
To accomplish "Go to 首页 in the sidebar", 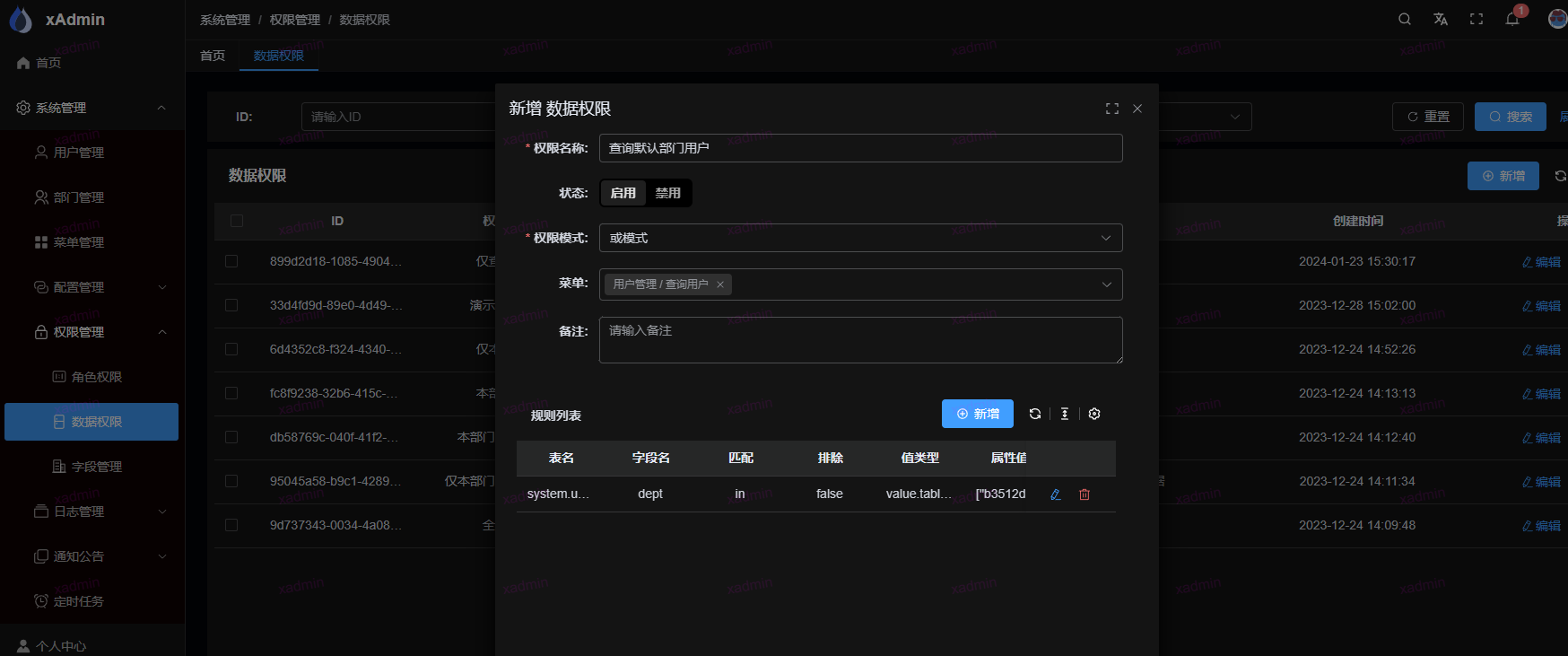I will tap(92, 63).
